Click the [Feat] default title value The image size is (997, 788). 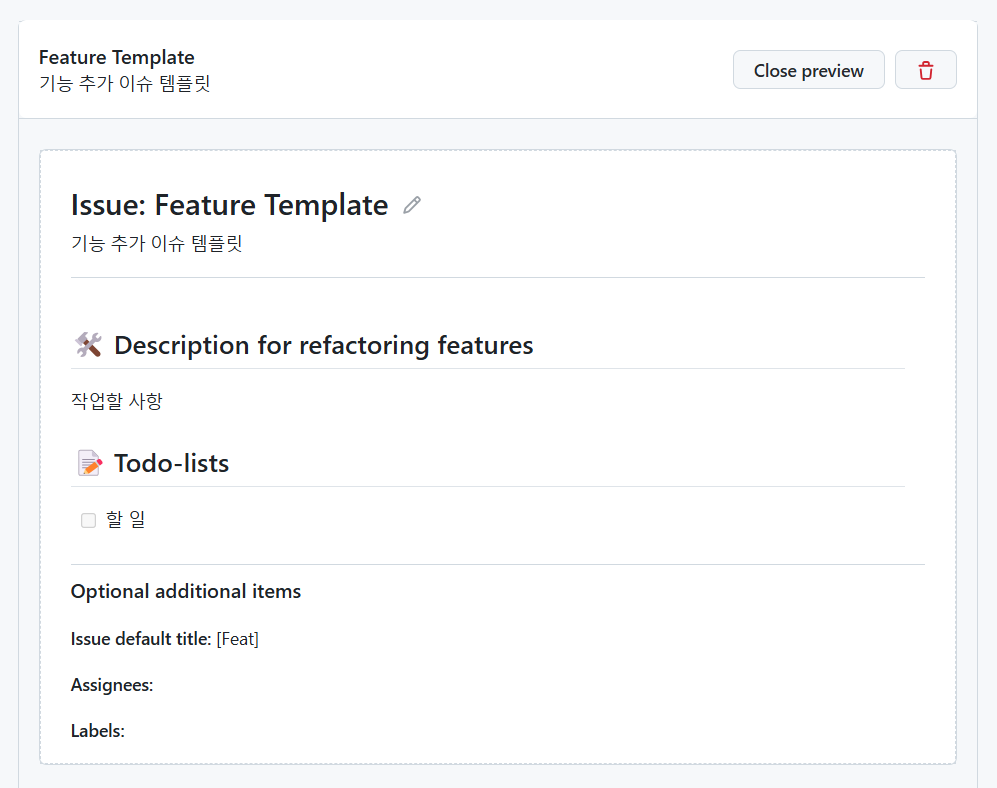238,639
